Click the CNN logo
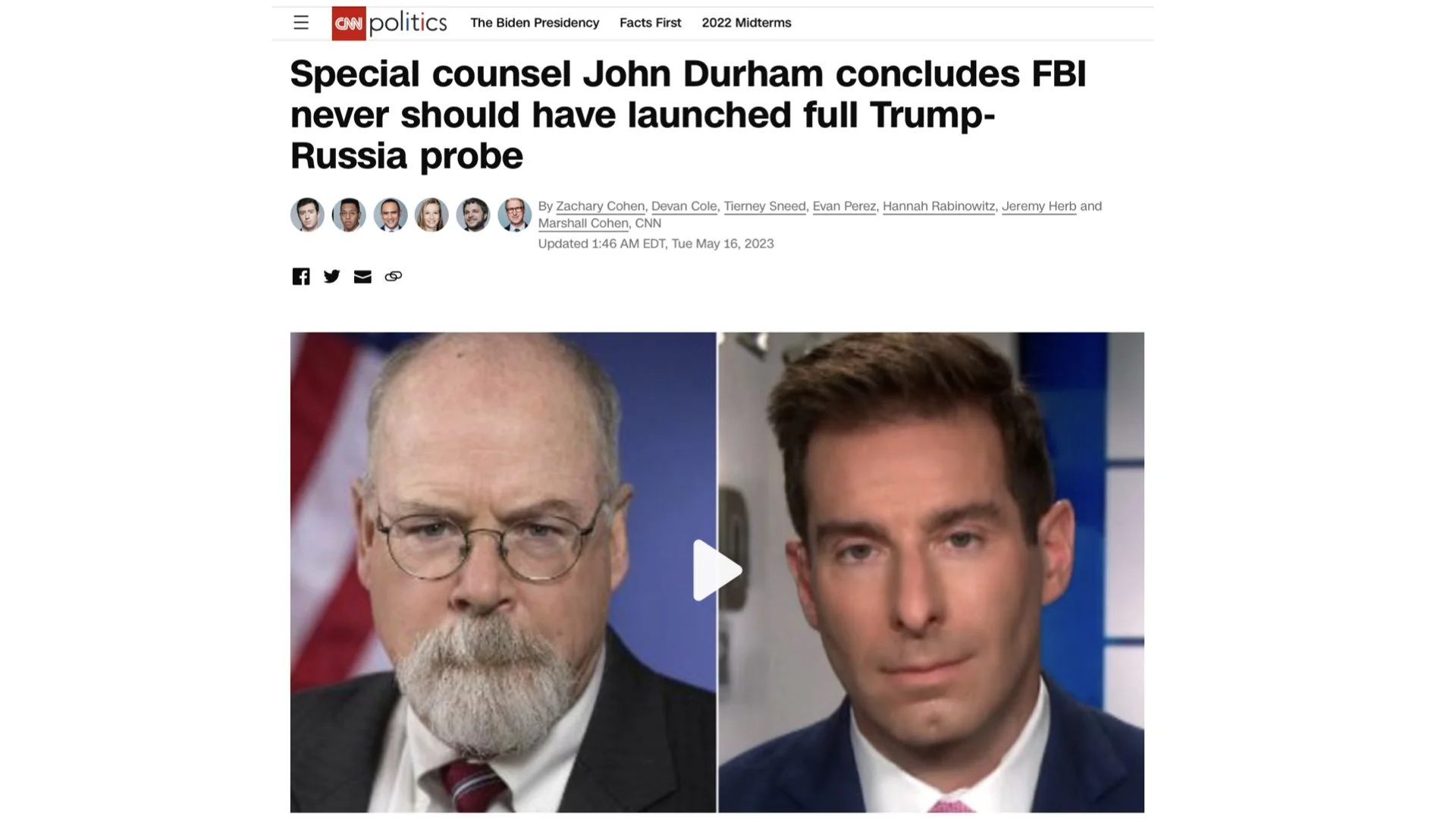The image size is (1456, 819). click(x=349, y=23)
